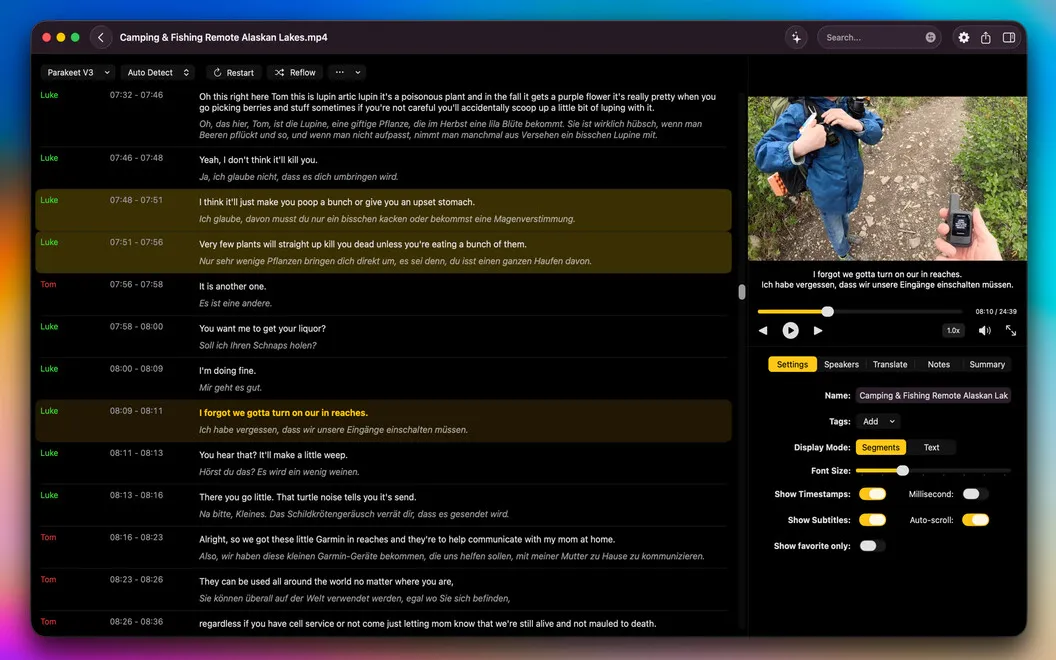The image size is (1056, 660).
Task: Switch to the Notes tab
Action: tap(938, 364)
